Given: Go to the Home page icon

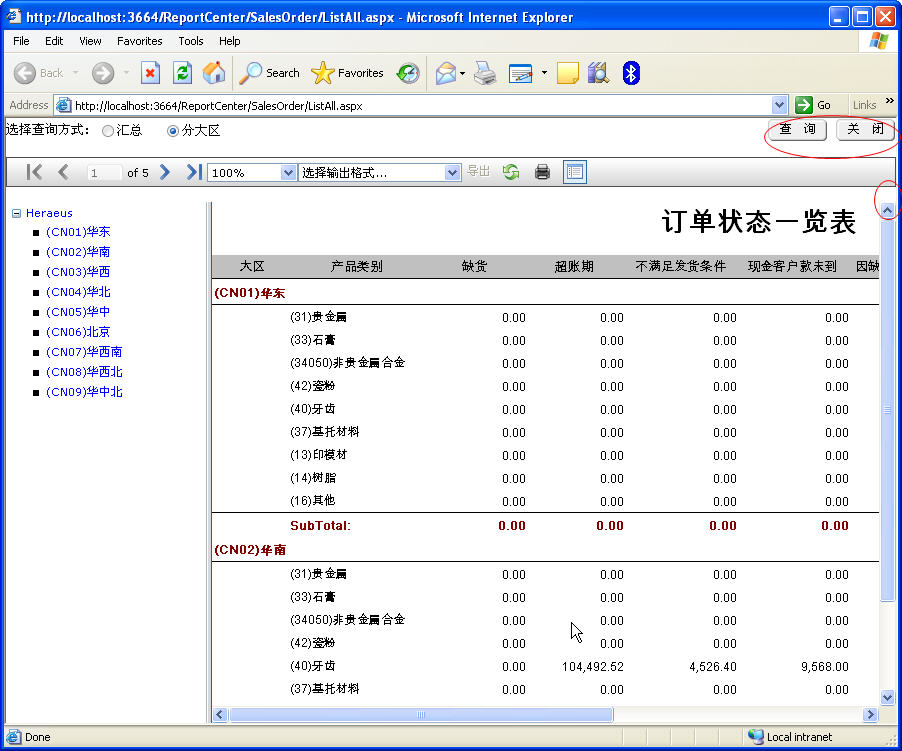Looking at the screenshot, I should tap(214, 73).
